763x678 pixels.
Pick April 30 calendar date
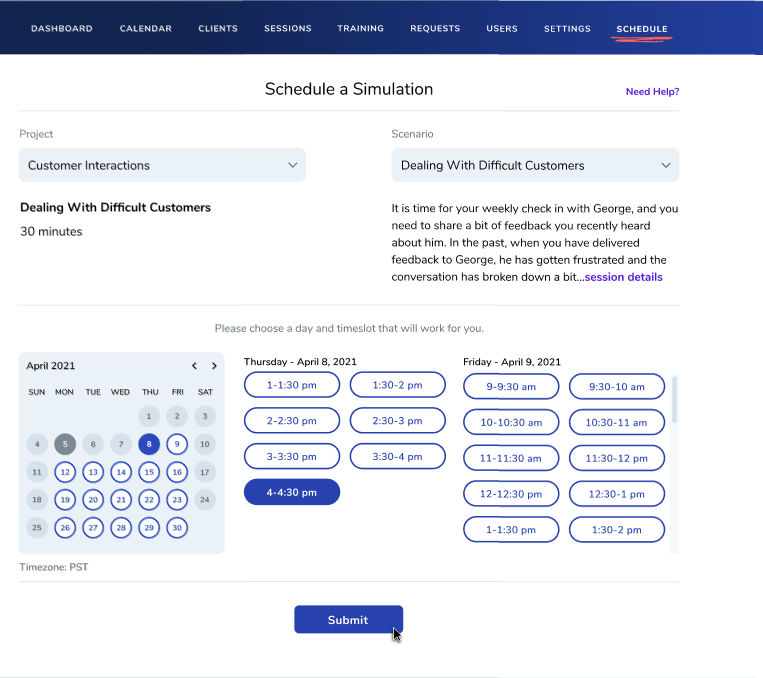[177, 527]
